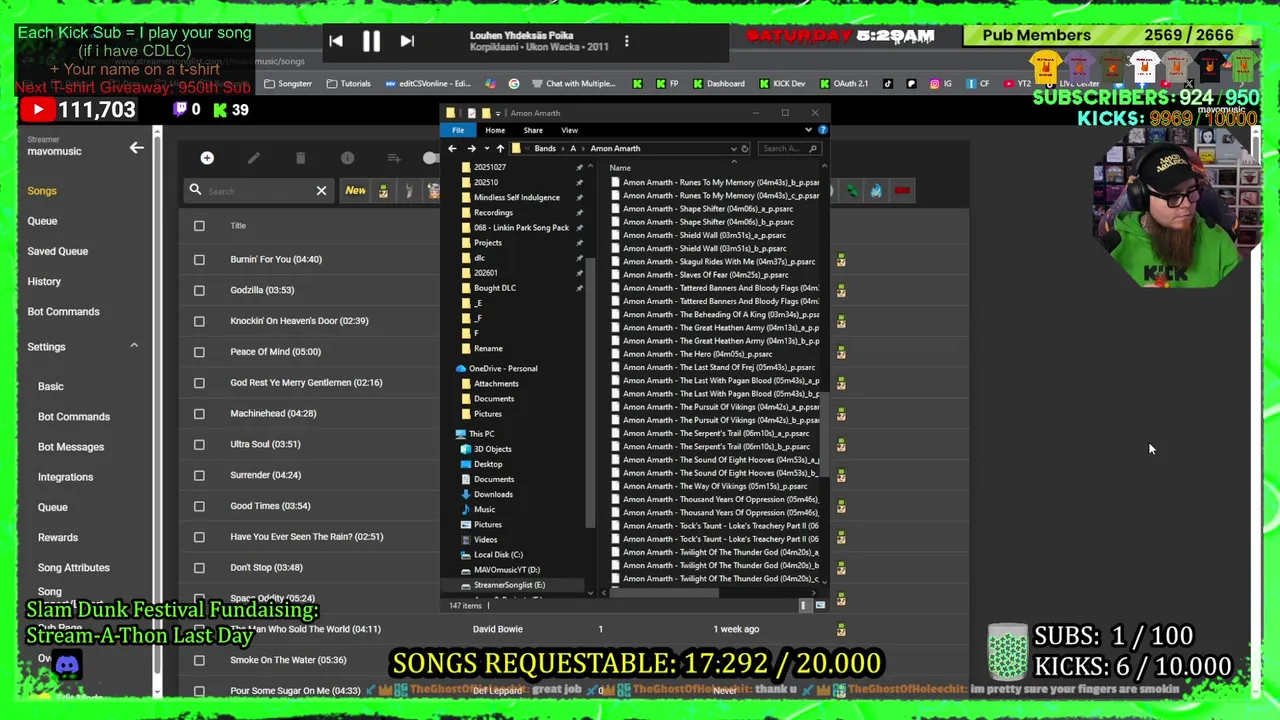1280x720 pixels.
Task: Tick checkbox for Machinehead song row
Action: coord(199,414)
